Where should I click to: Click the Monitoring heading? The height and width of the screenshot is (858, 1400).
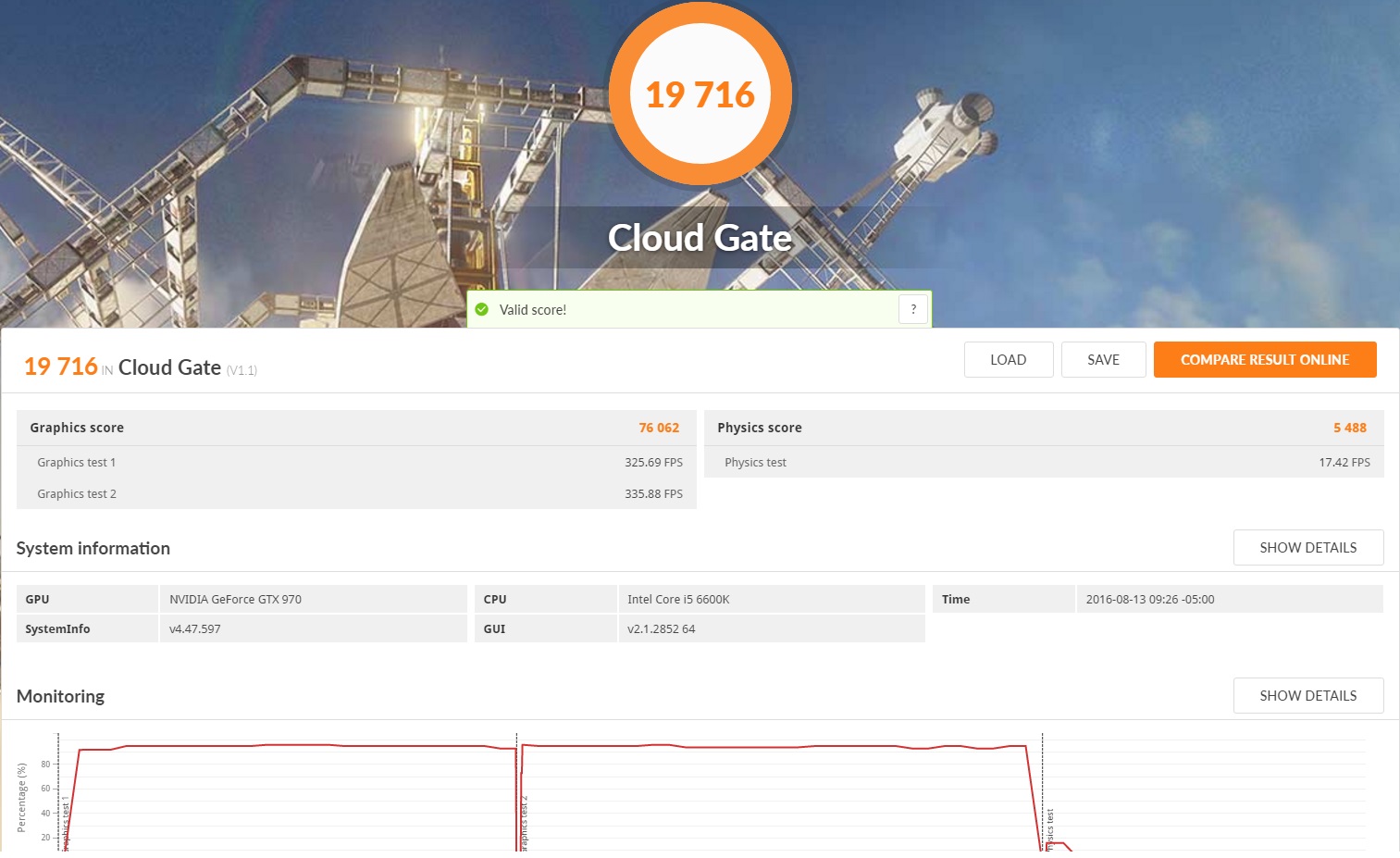(x=60, y=696)
